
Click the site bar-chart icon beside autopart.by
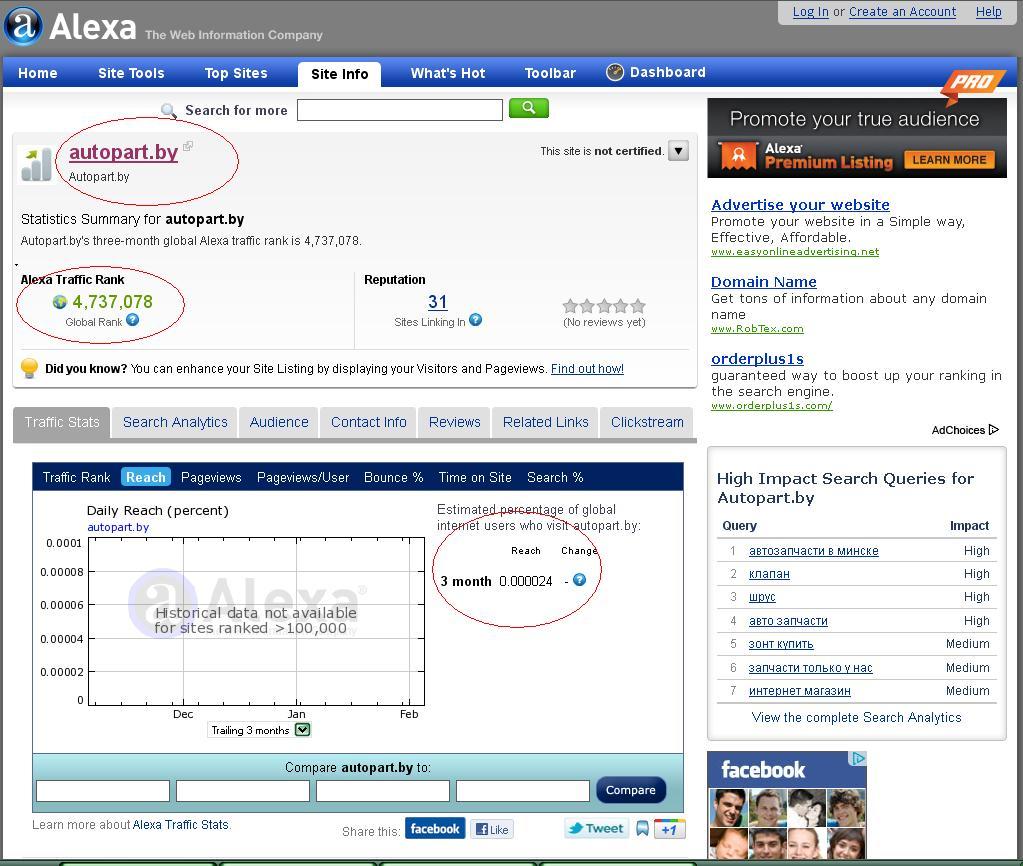point(35,164)
